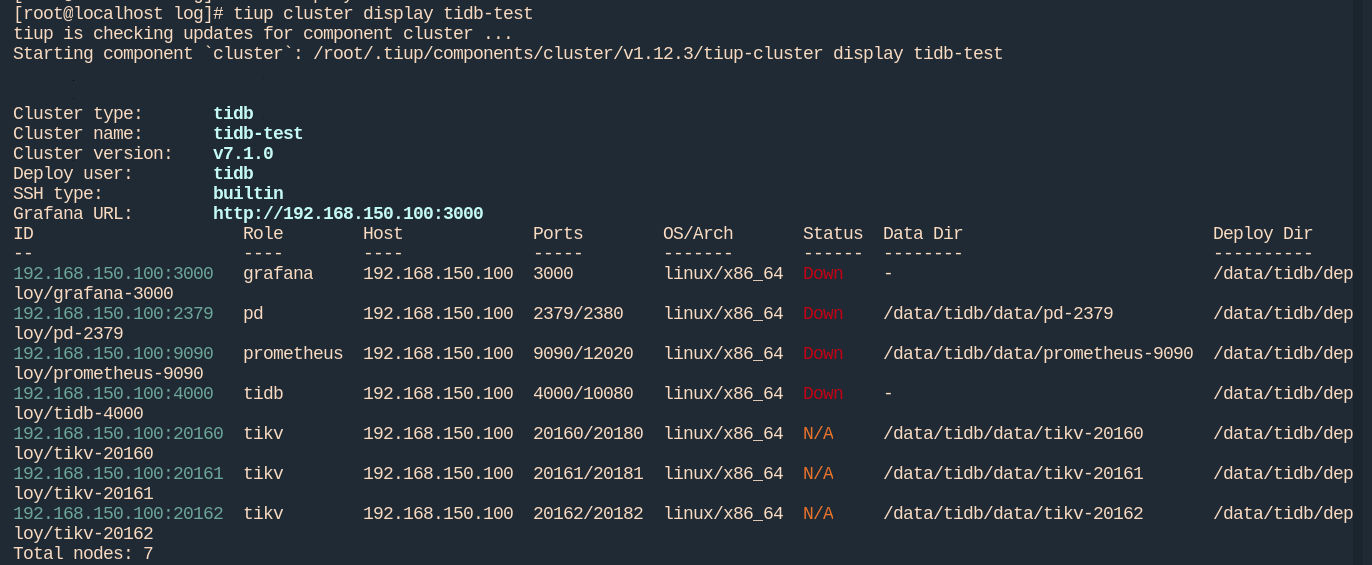Click the Cluster type label

tap(78, 113)
